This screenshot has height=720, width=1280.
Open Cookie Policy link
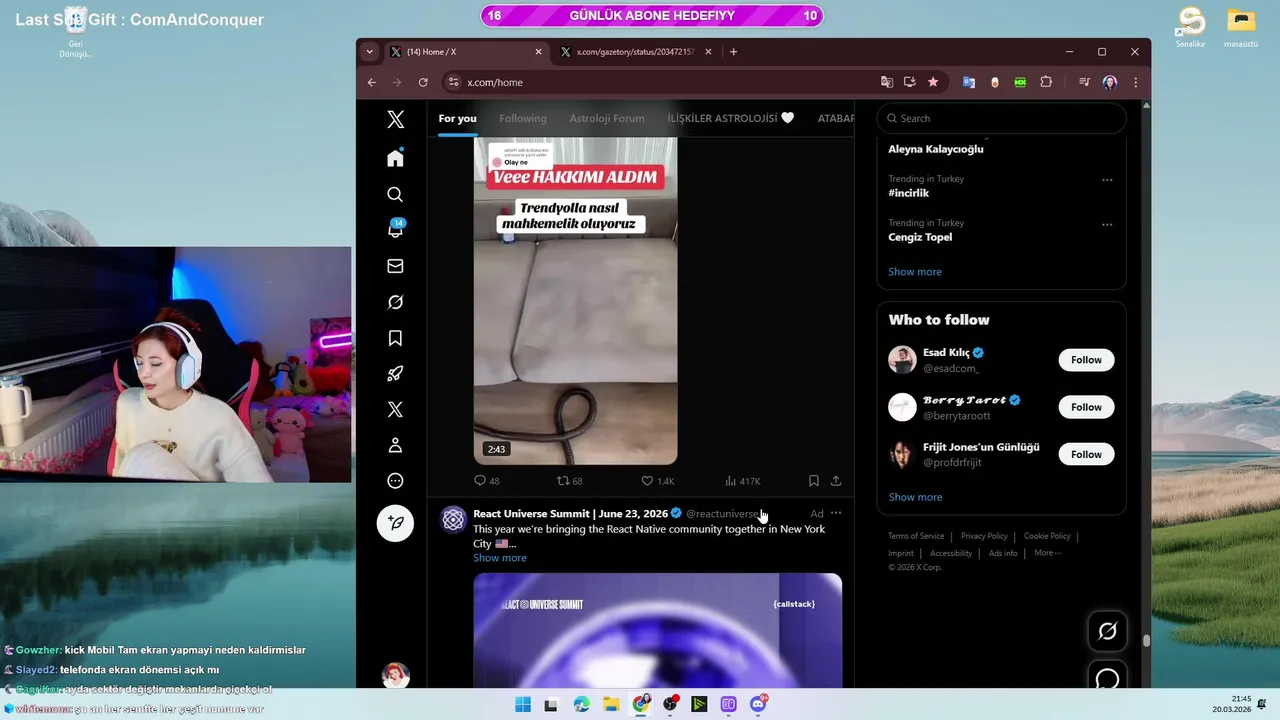1047,536
